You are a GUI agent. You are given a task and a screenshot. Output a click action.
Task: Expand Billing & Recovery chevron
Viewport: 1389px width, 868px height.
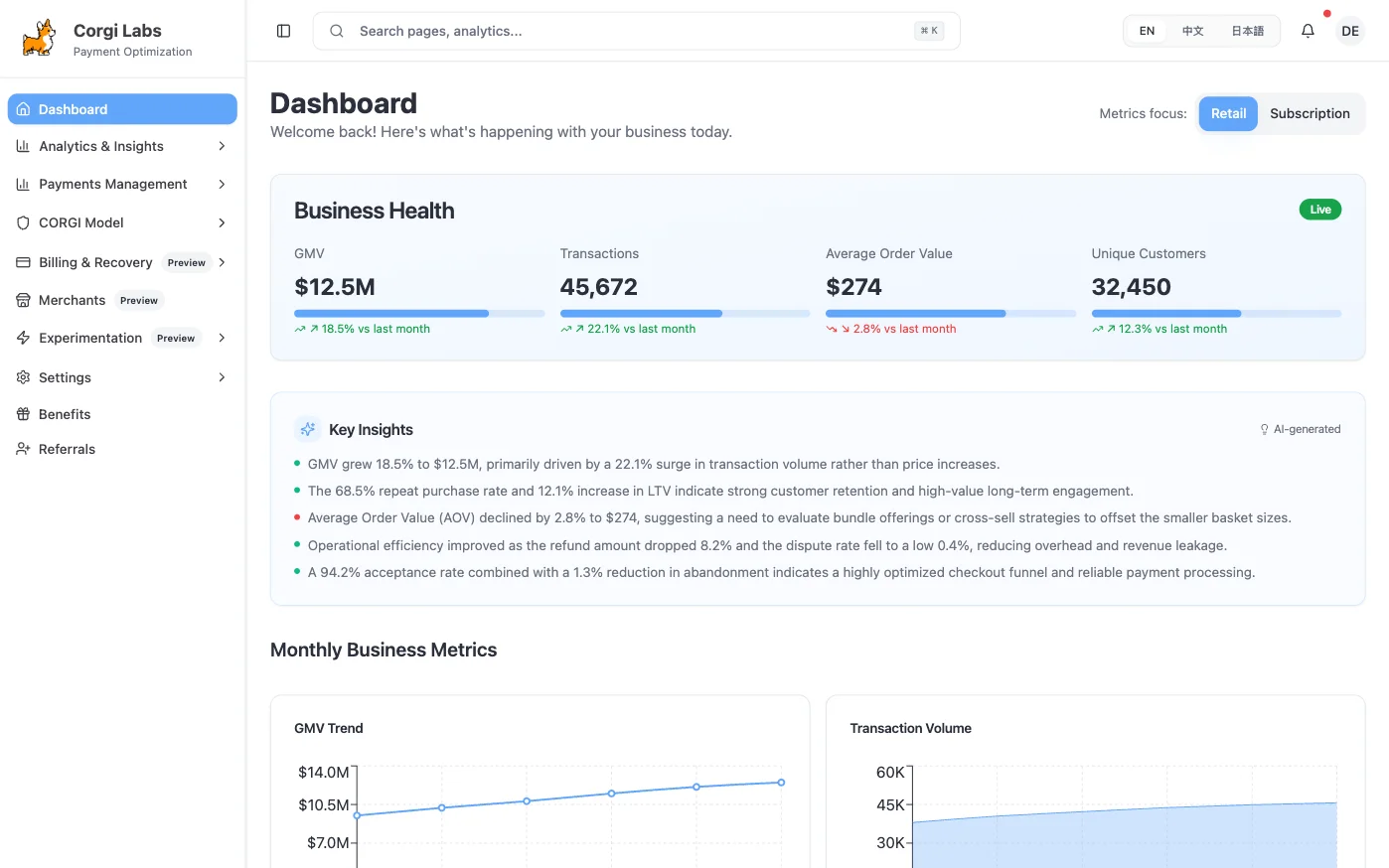[222, 262]
